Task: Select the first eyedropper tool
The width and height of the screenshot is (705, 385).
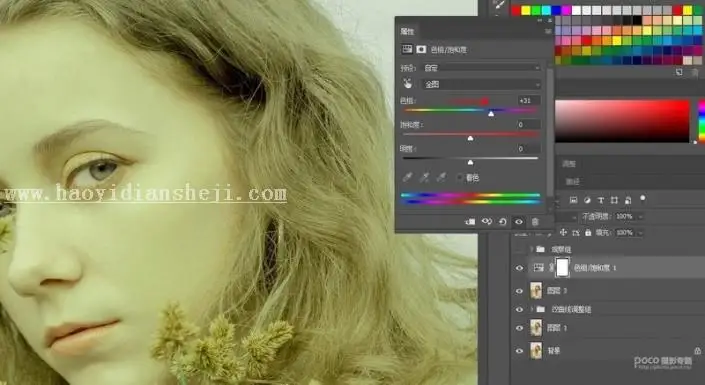Action: click(x=407, y=177)
